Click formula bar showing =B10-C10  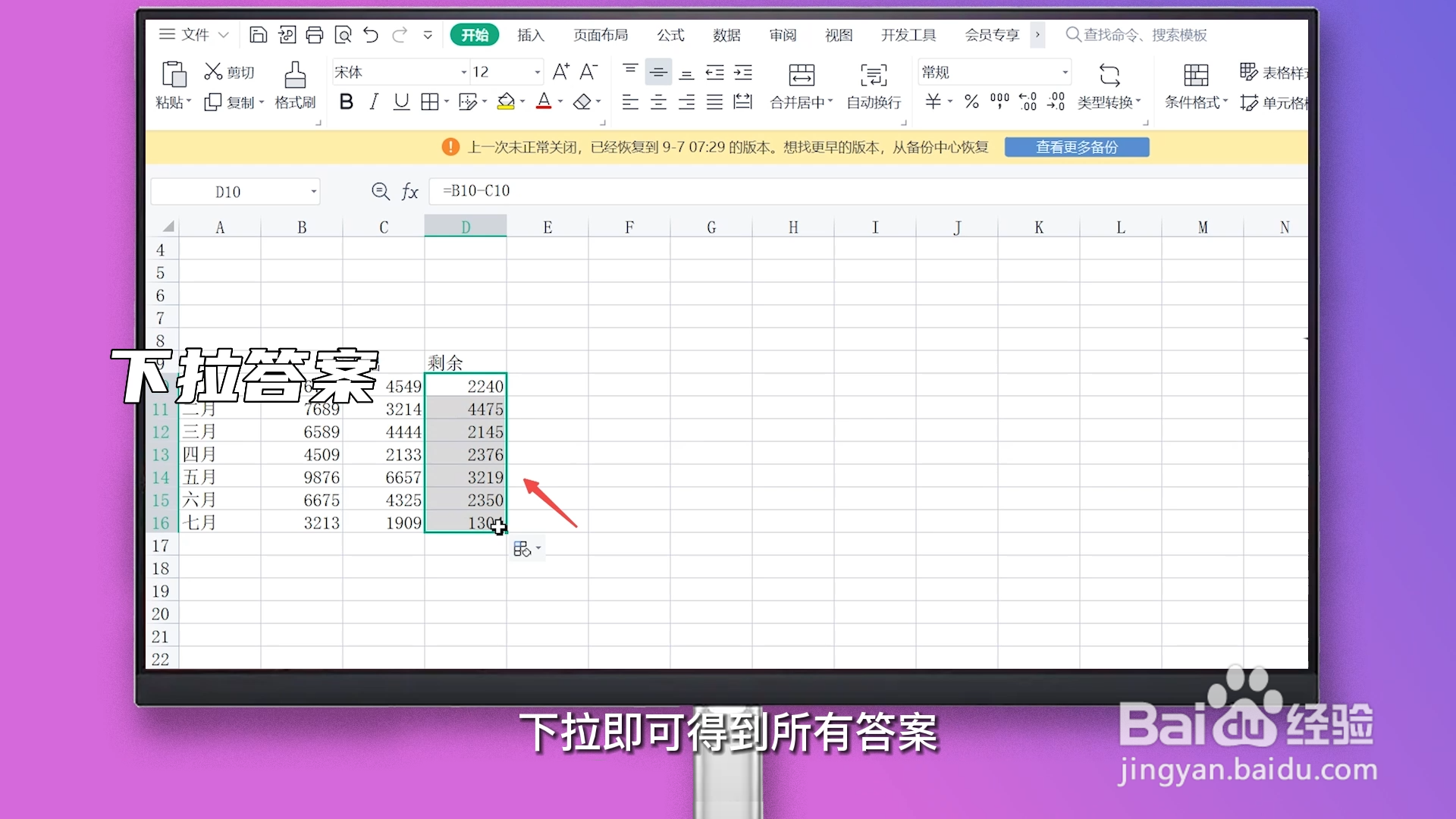pyautogui.click(x=868, y=191)
